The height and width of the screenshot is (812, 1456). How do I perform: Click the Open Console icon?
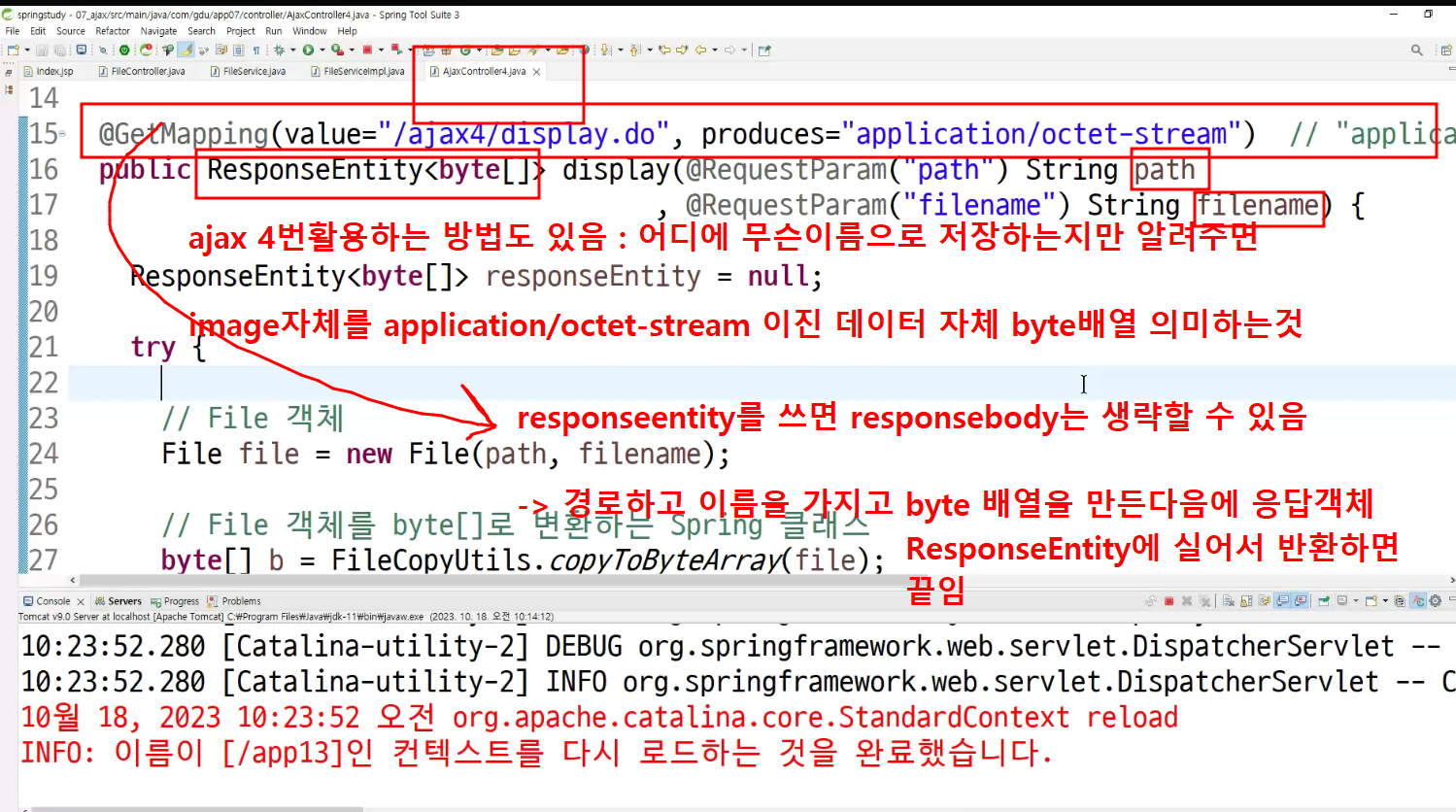pyautogui.click(x=1371, y=601)
